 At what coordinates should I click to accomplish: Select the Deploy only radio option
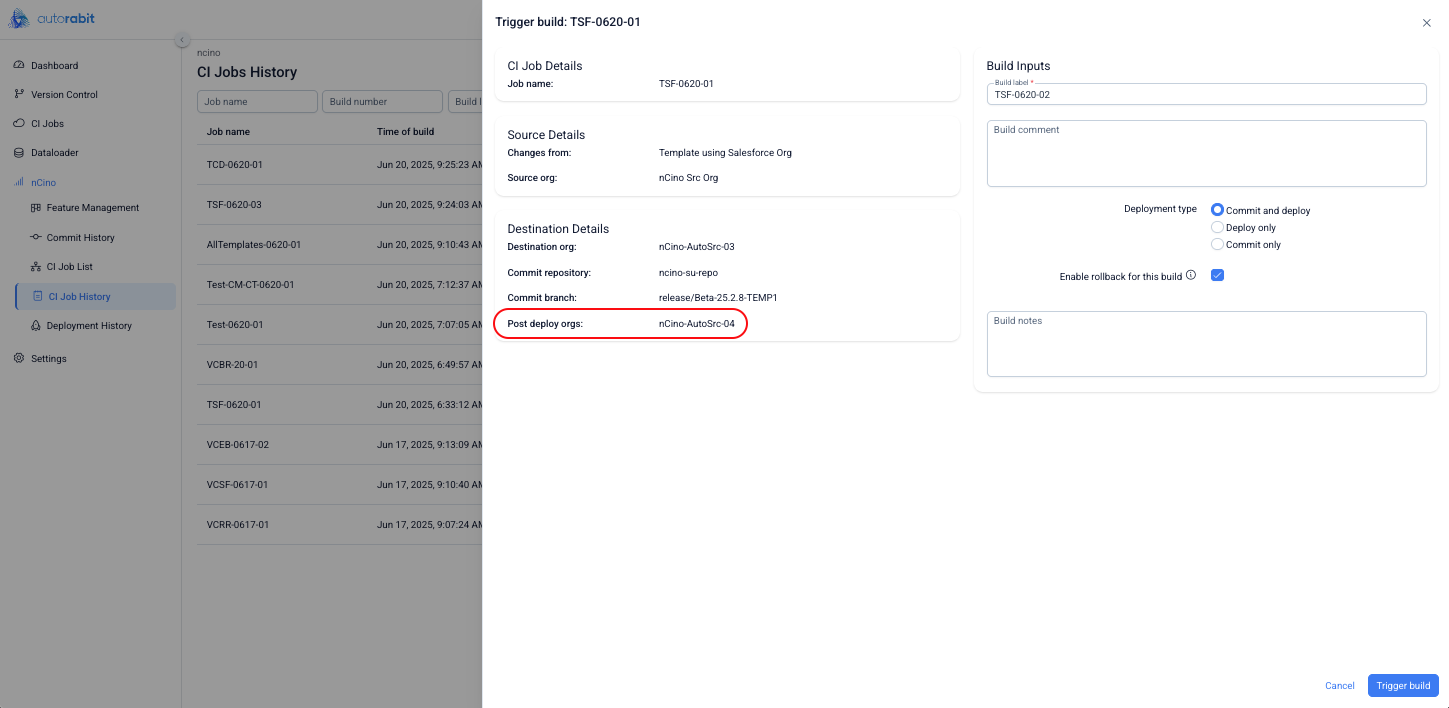1217,228
